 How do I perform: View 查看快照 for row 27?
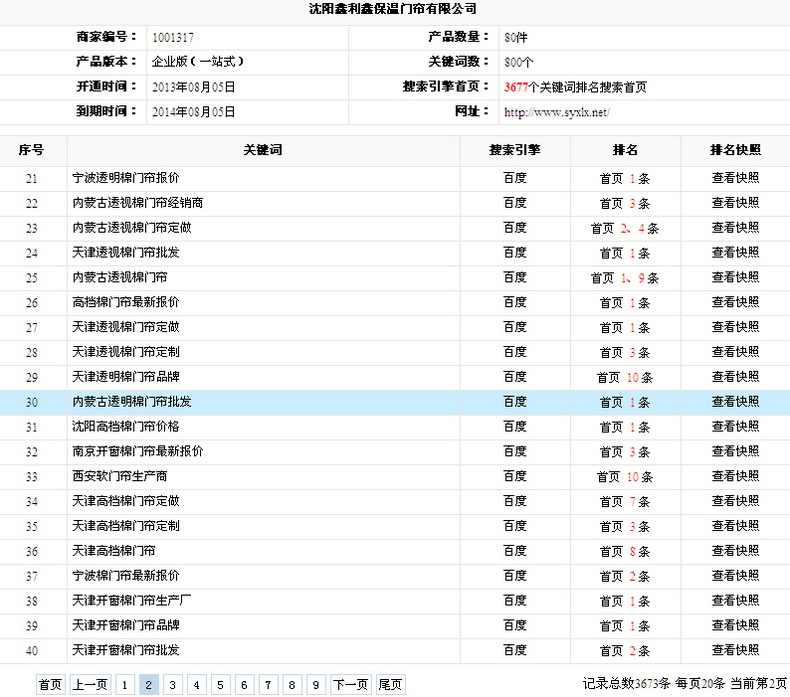pos(735,327)
